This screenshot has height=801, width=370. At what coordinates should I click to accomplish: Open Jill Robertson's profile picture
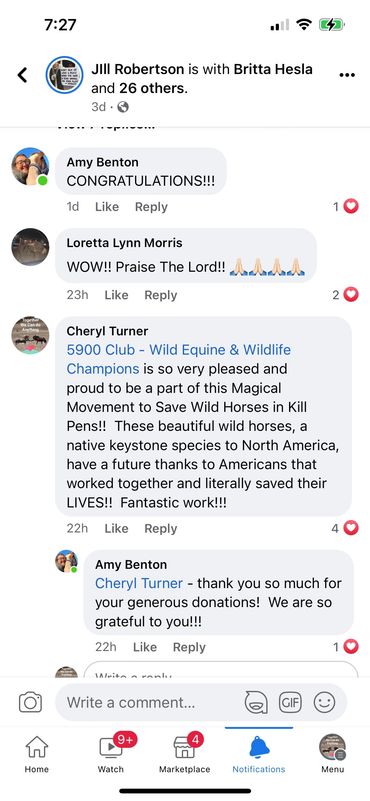[x=64, y=75]
